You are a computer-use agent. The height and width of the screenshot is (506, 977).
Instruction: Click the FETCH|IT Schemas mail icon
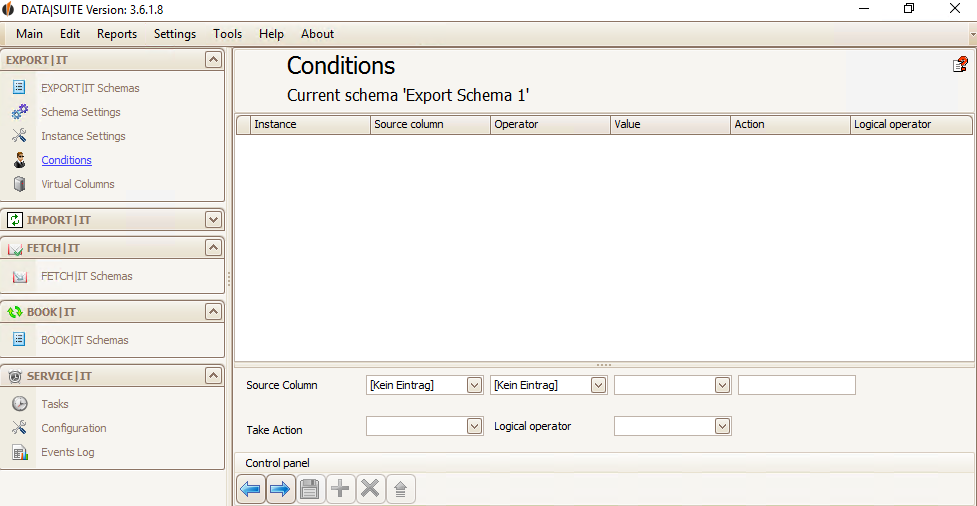[x=20, y=276]
